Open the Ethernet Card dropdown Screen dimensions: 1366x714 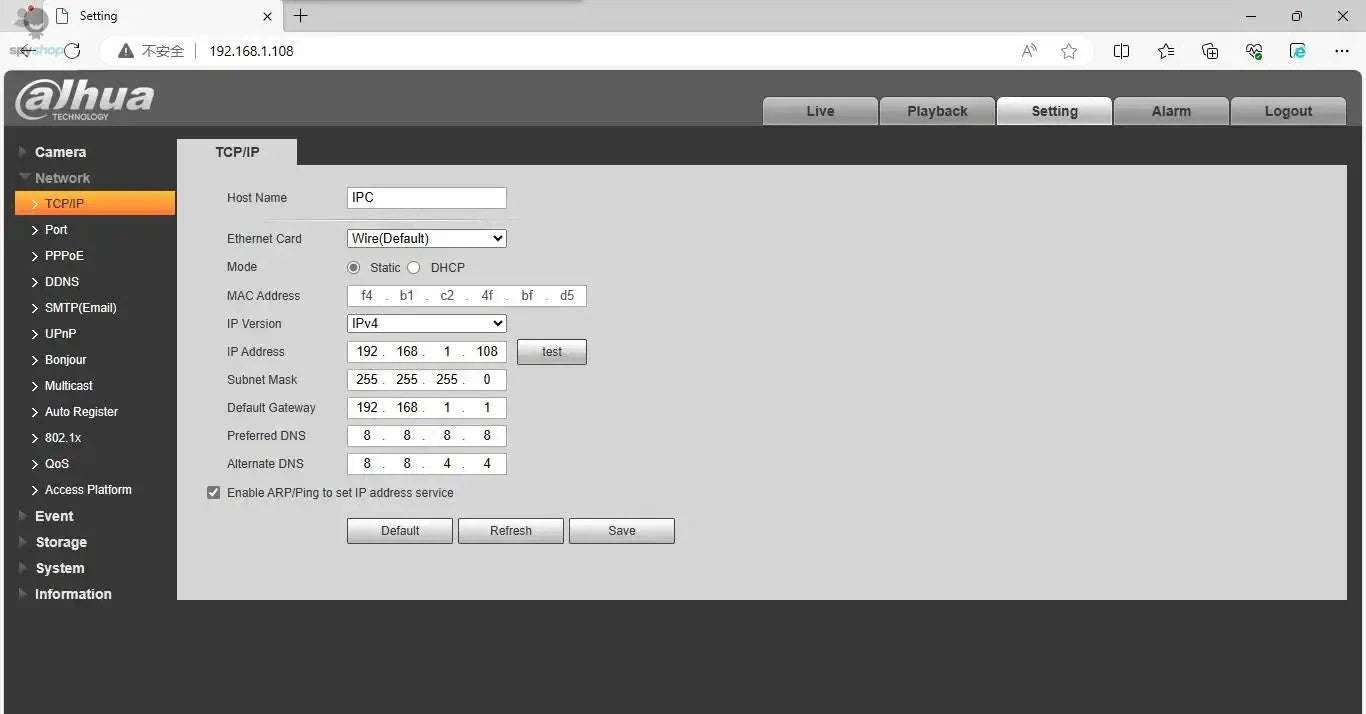pos(426,239)
